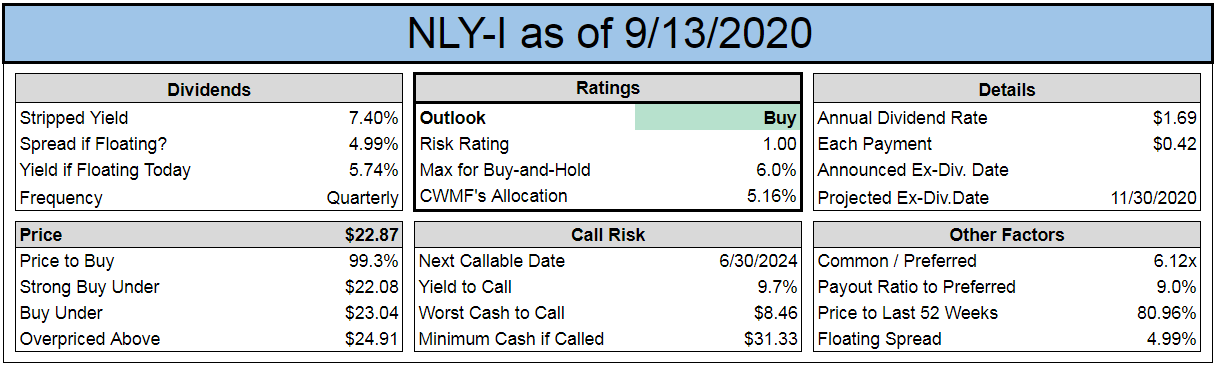This screenshot has width=1220, height=369.
Task: Select the Stripped Yield 7.40% value
Action: coord(378,118)
